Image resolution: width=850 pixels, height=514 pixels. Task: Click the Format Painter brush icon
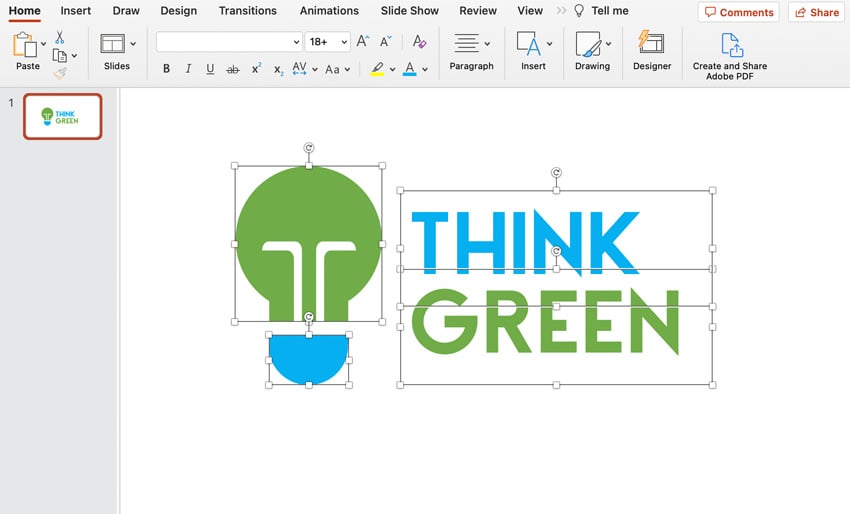pos(60,72)
